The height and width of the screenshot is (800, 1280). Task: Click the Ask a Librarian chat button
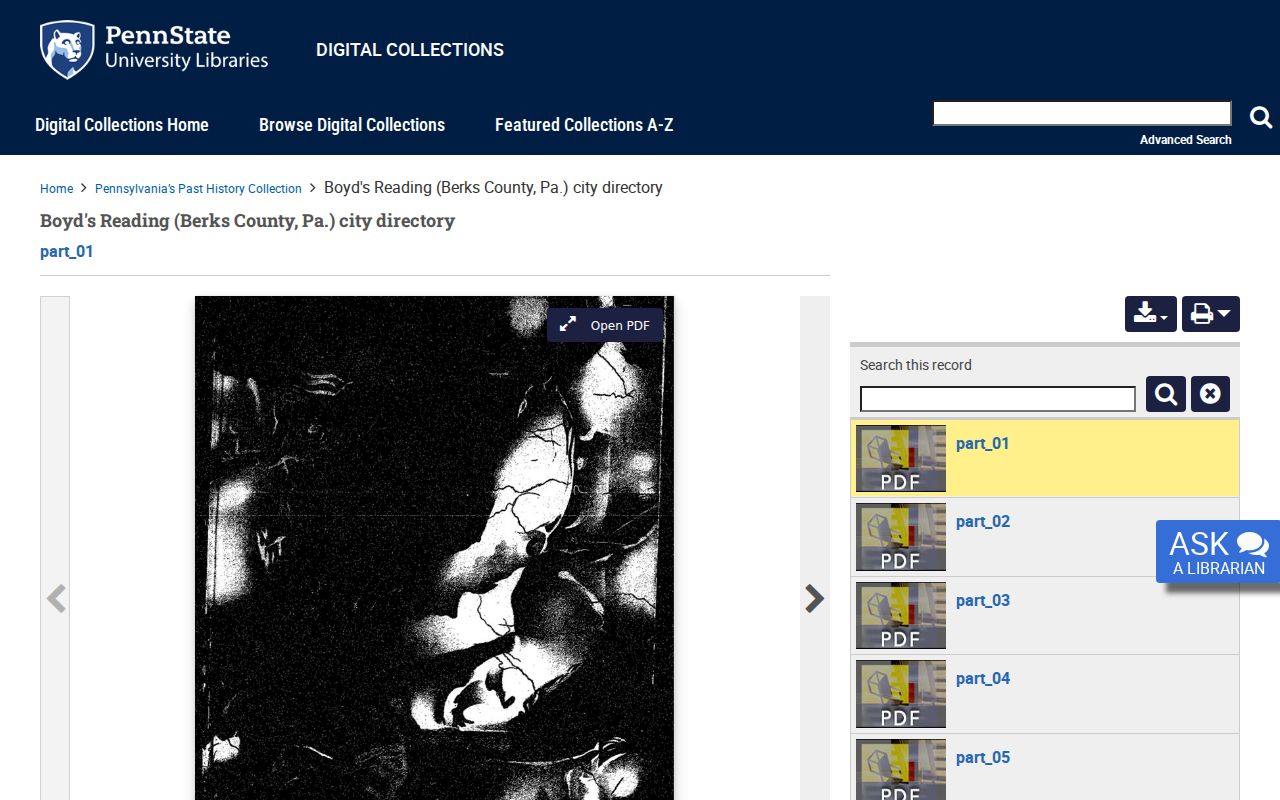tap(1218, 551)
